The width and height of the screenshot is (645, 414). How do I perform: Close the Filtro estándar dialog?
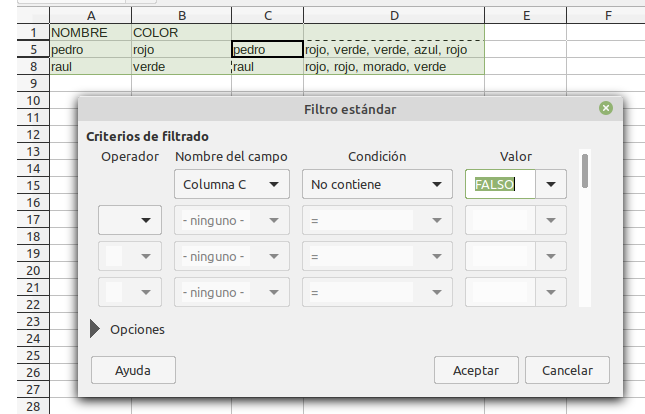pyautogui.click(x=605, y=108)
